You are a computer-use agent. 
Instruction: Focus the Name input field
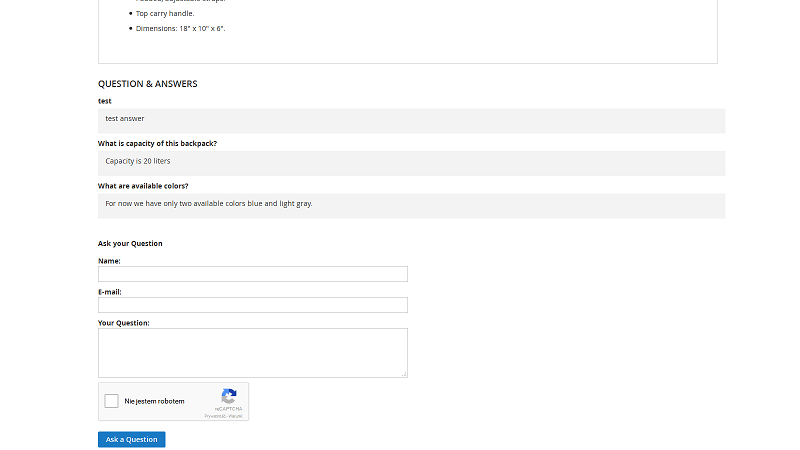pos(252,274)
